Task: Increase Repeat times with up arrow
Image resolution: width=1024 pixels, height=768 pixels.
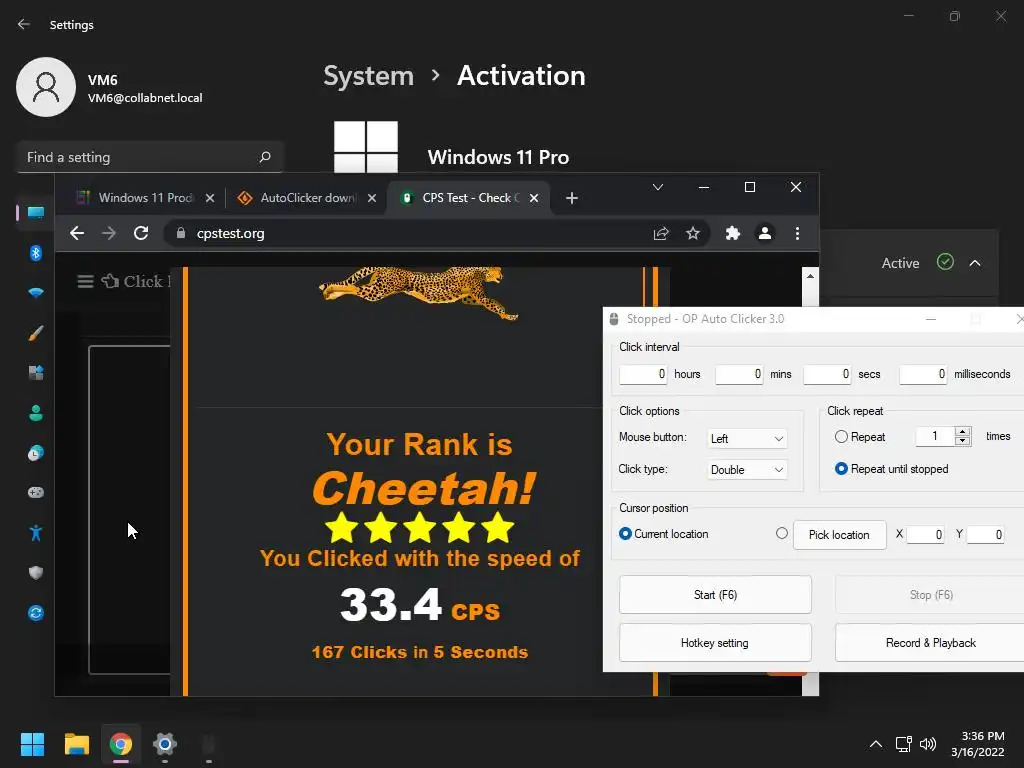Action: [962, 431]
